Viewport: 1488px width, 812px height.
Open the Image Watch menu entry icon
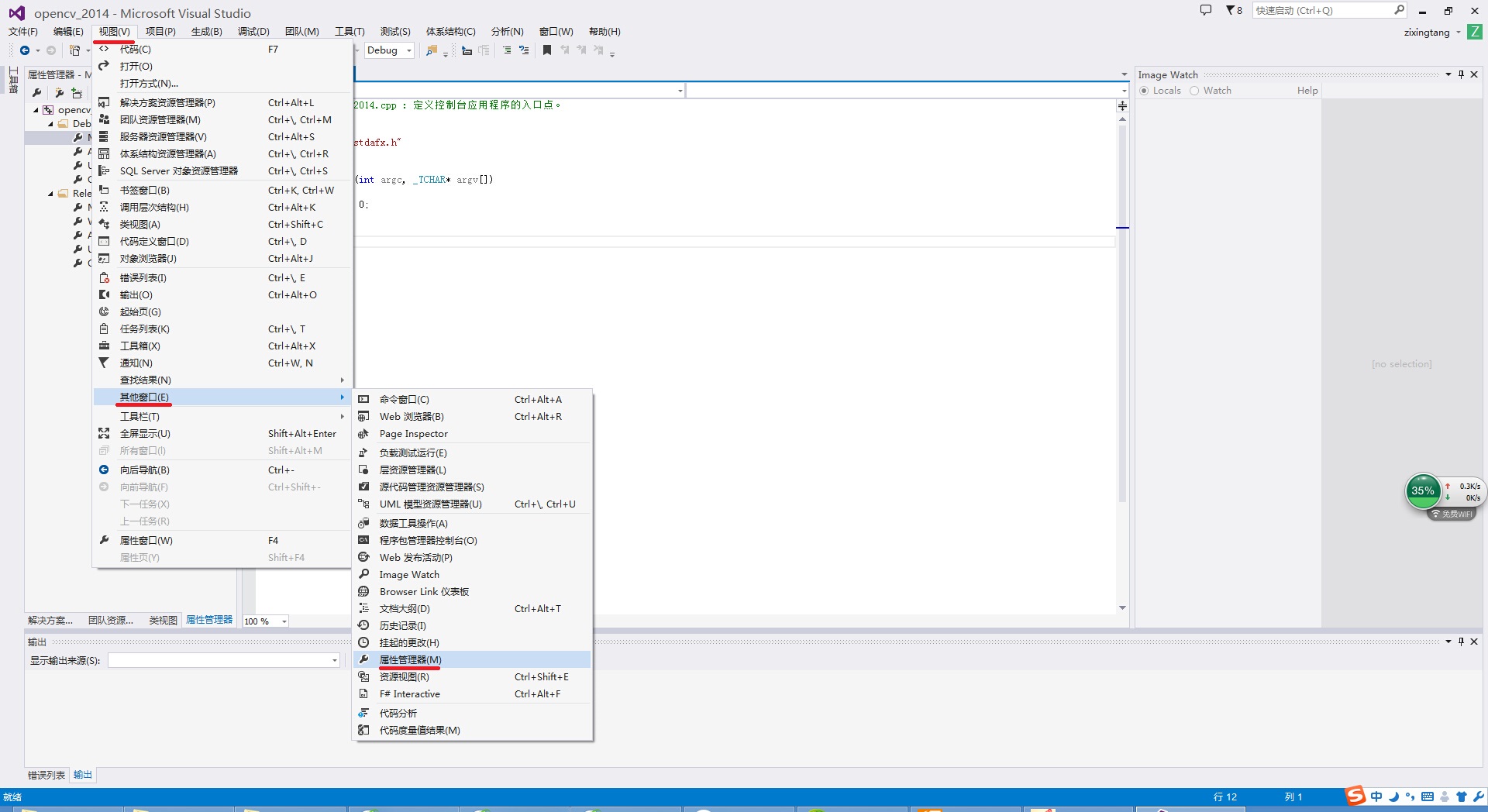click(x=363, y=574)
